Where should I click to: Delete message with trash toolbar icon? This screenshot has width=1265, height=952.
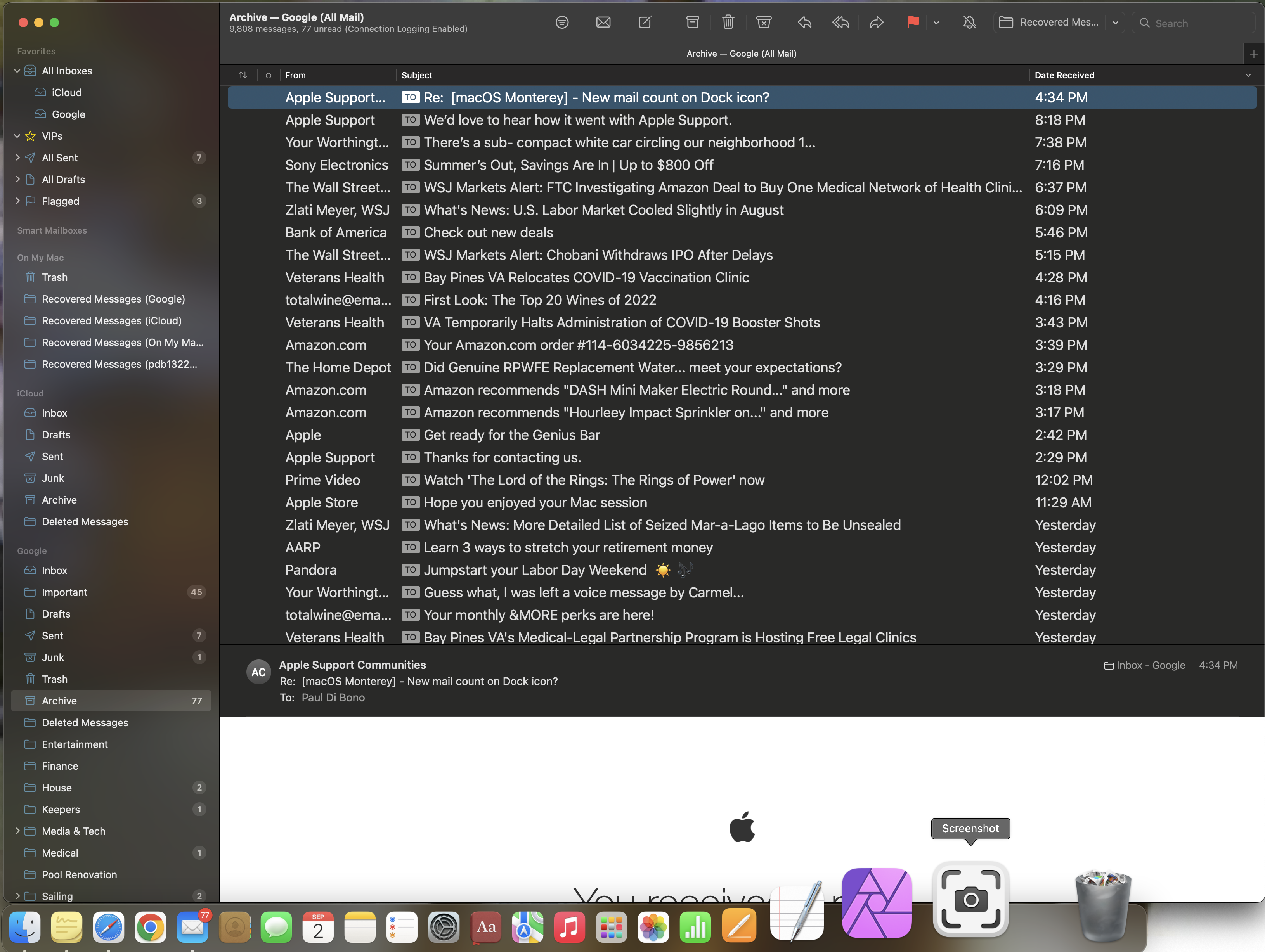pyautogui.click(x=728, y=22)
